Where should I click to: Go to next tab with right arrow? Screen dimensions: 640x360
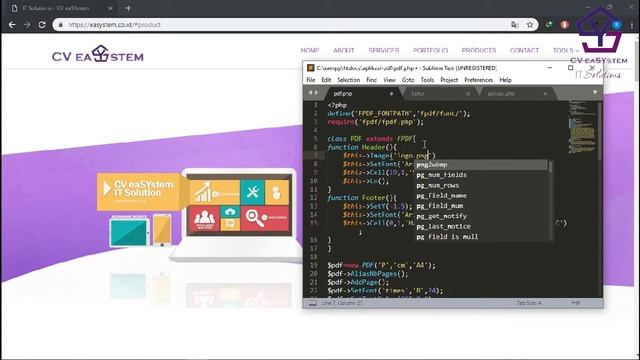tap(316, 93)
